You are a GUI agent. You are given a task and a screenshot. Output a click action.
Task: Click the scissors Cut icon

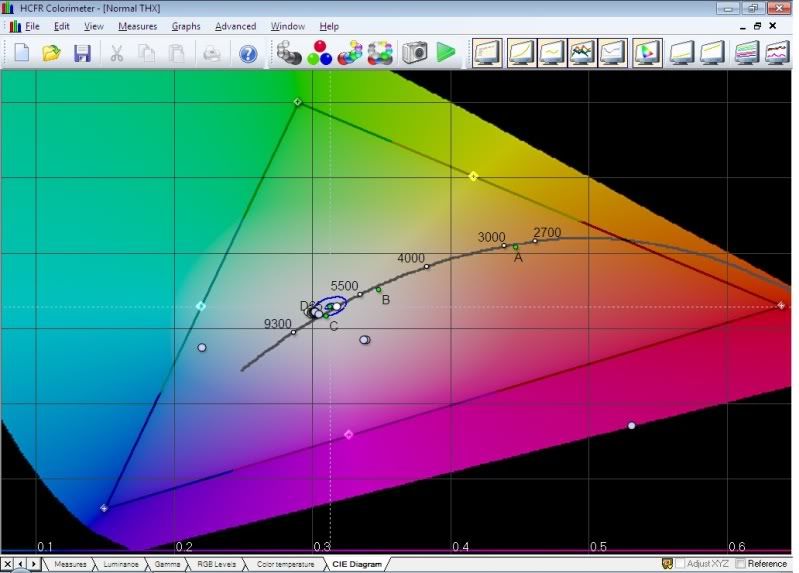click(x=117, y=53)
